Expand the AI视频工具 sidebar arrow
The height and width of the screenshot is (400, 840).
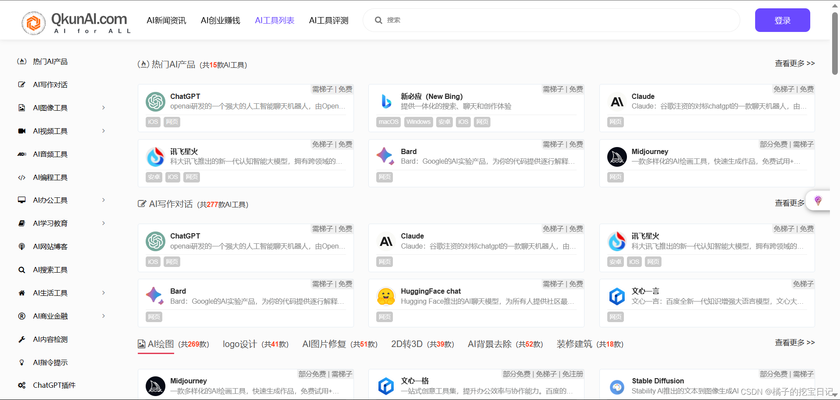click(103, 131)
